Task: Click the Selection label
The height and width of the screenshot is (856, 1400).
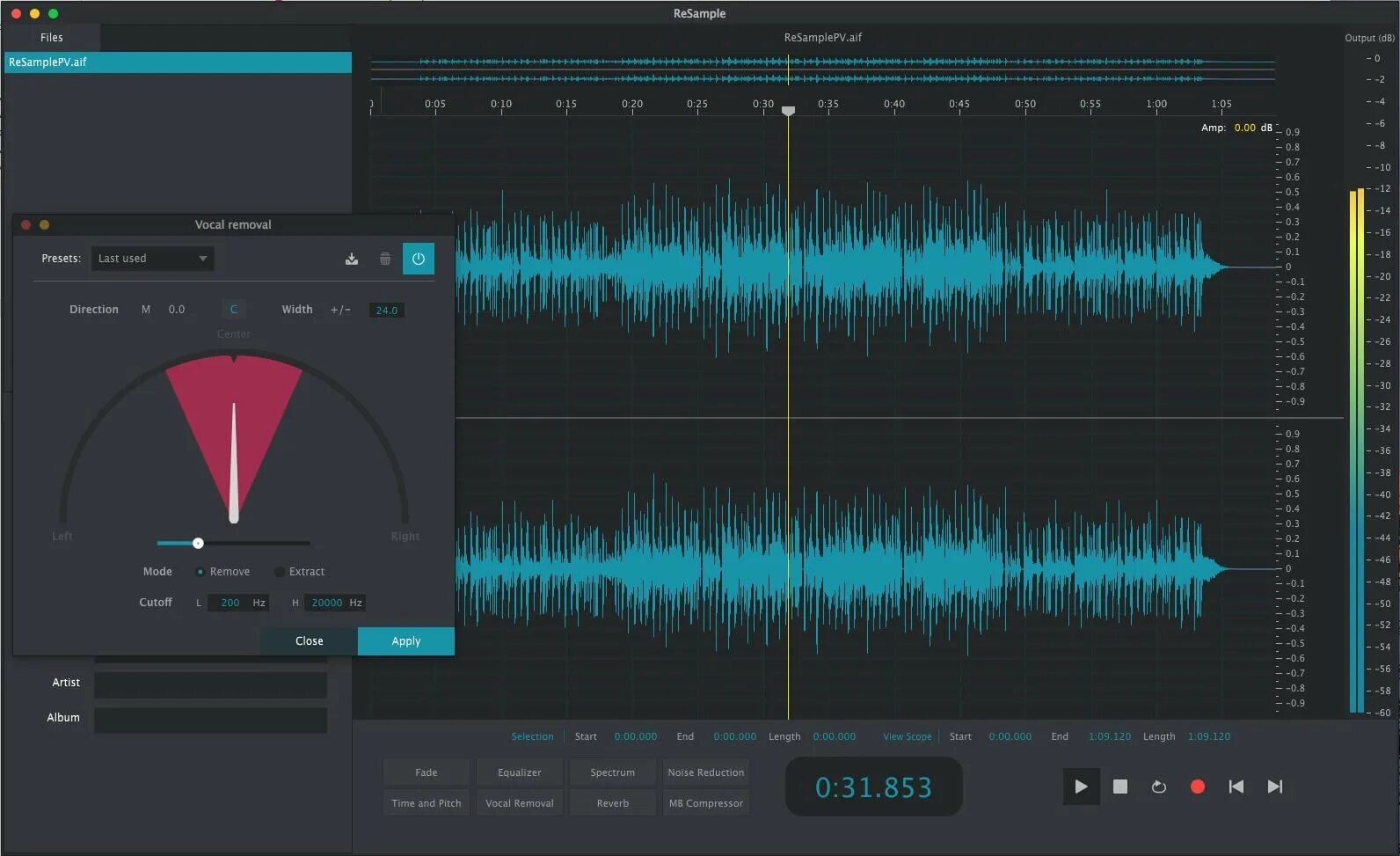Action: 533,737
